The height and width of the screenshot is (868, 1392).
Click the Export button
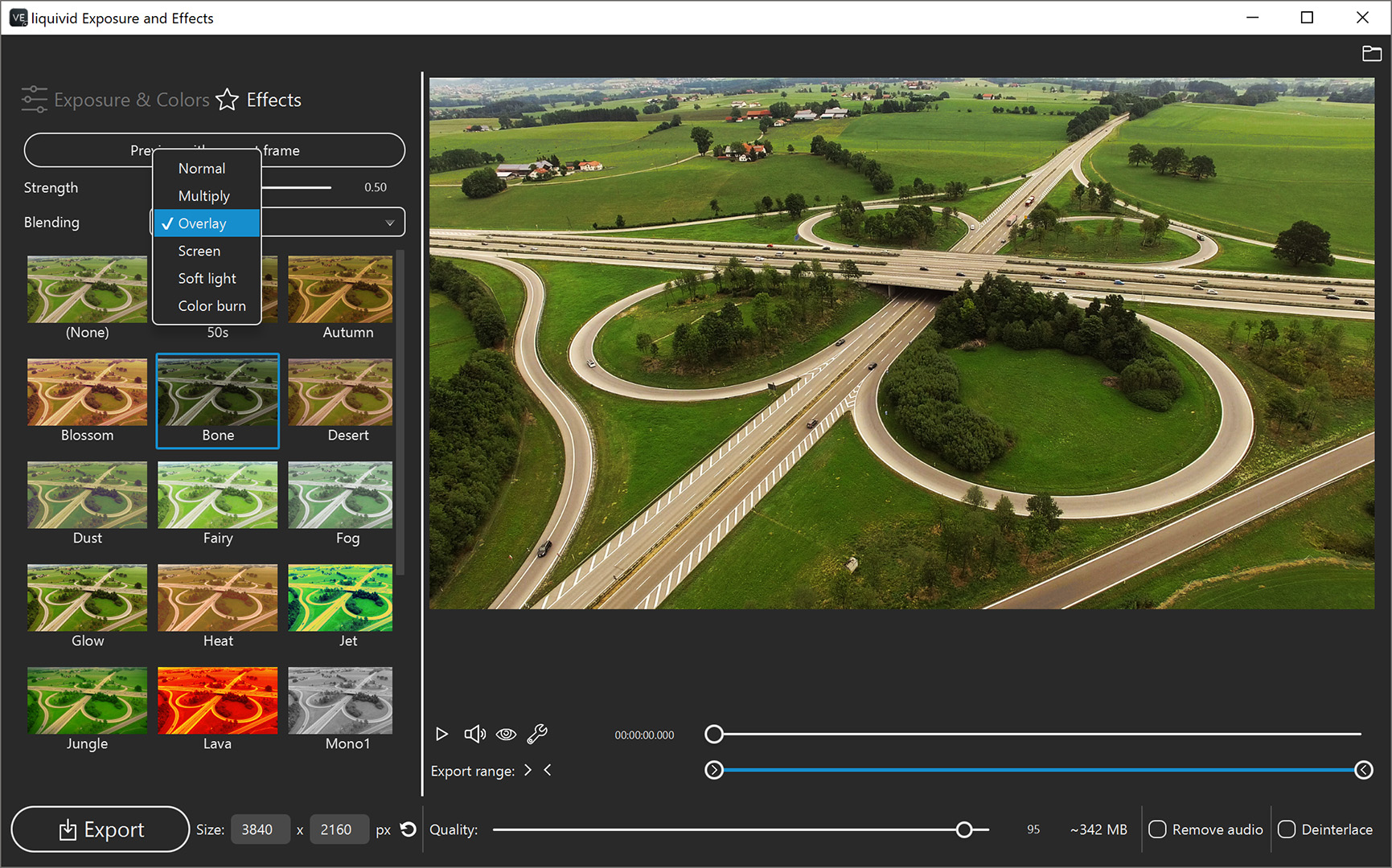point(100,829)
